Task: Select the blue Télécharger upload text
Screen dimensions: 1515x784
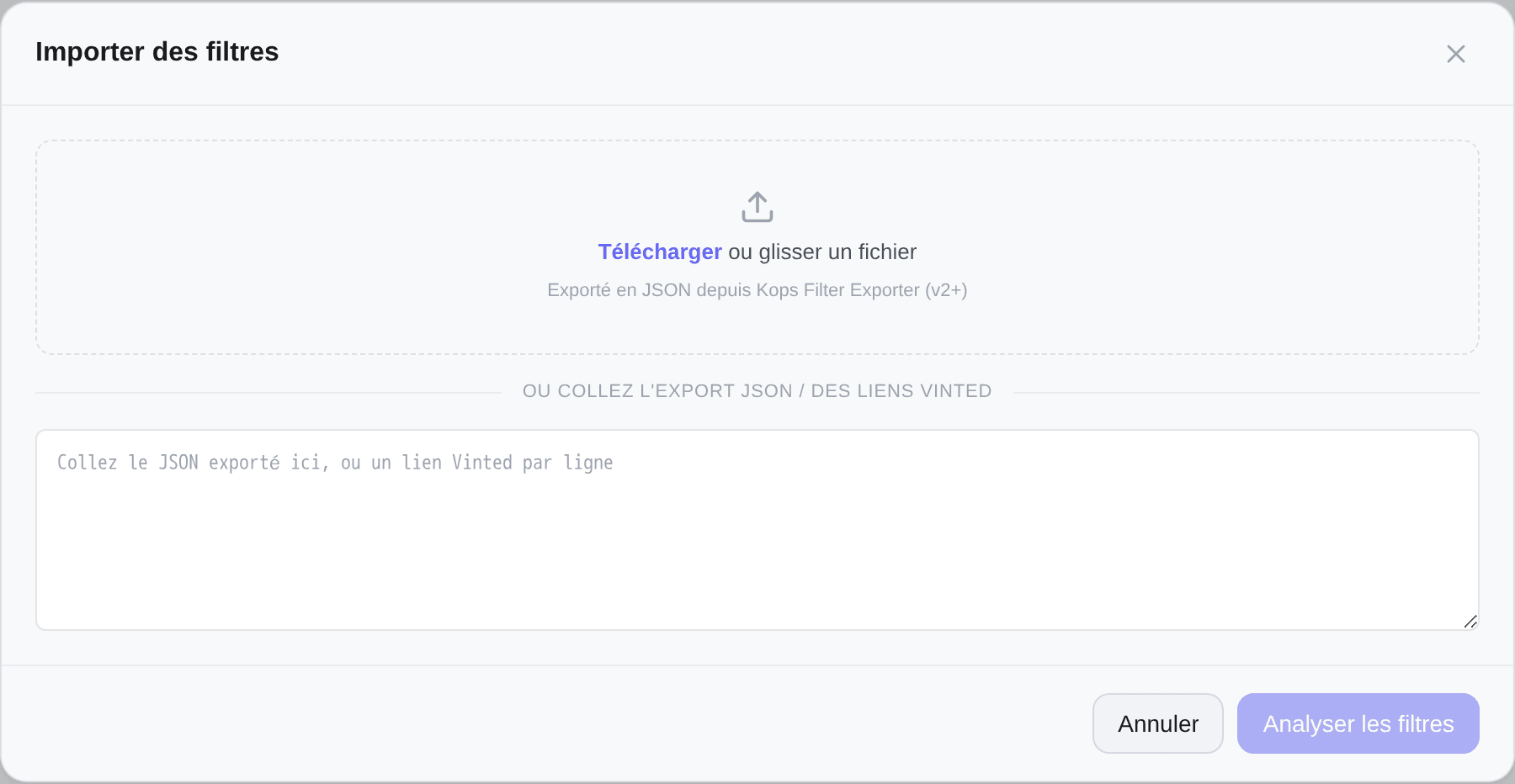Action: click(x=660, y=252)
